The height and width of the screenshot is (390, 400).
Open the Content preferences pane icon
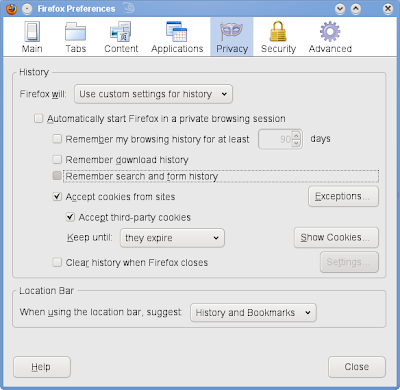(x=121, y=32)
